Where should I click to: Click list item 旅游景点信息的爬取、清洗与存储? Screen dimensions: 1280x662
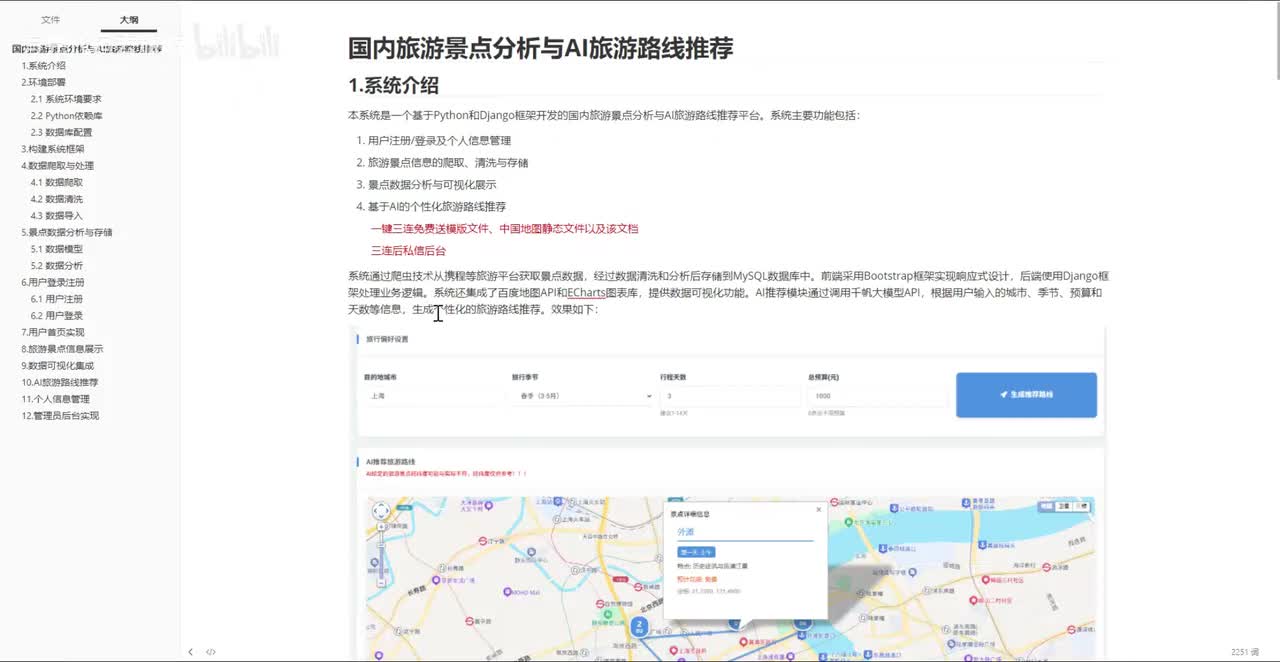(x=448, y=163)
